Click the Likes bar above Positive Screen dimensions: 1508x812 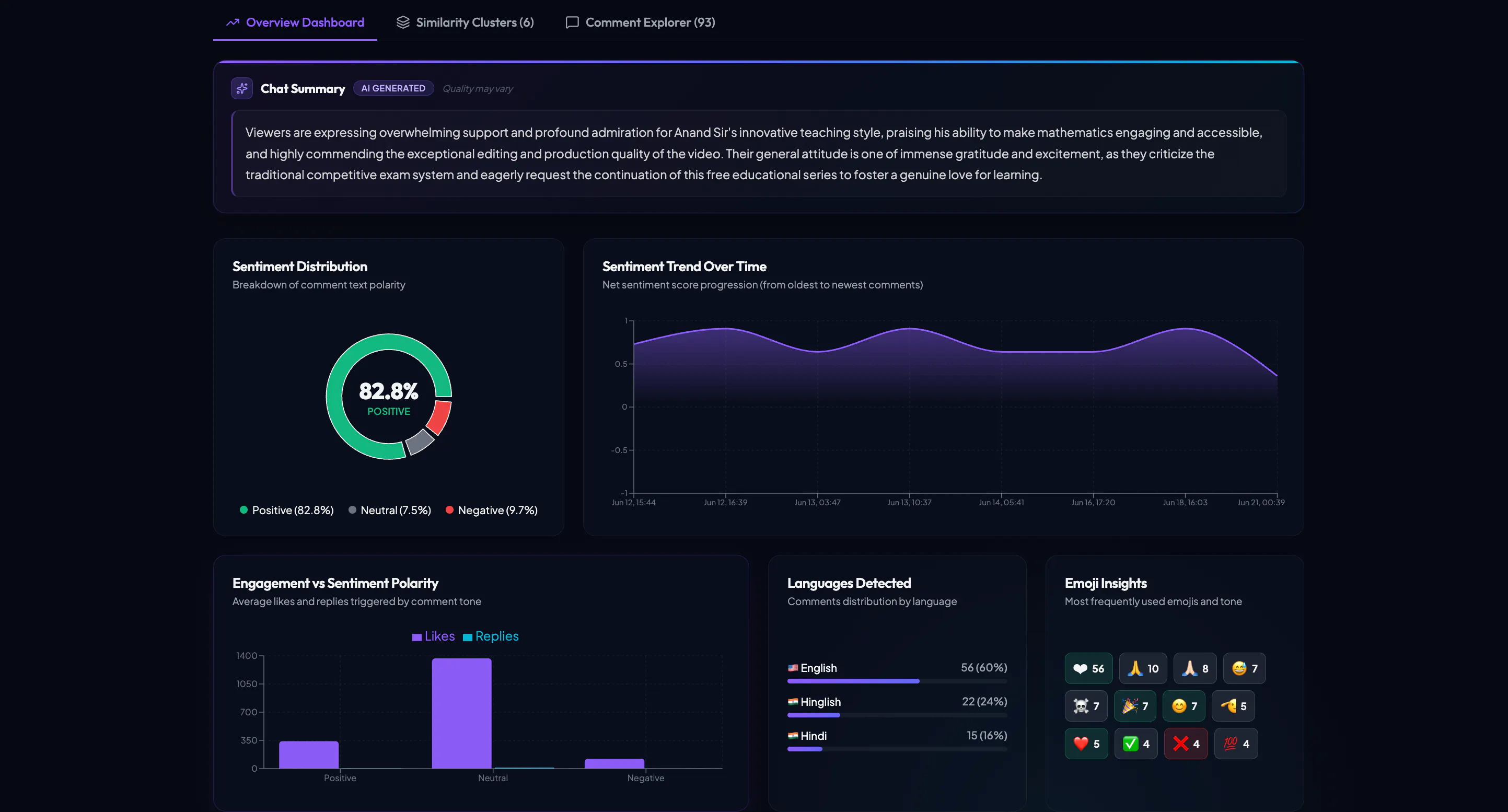coord(308,755)
